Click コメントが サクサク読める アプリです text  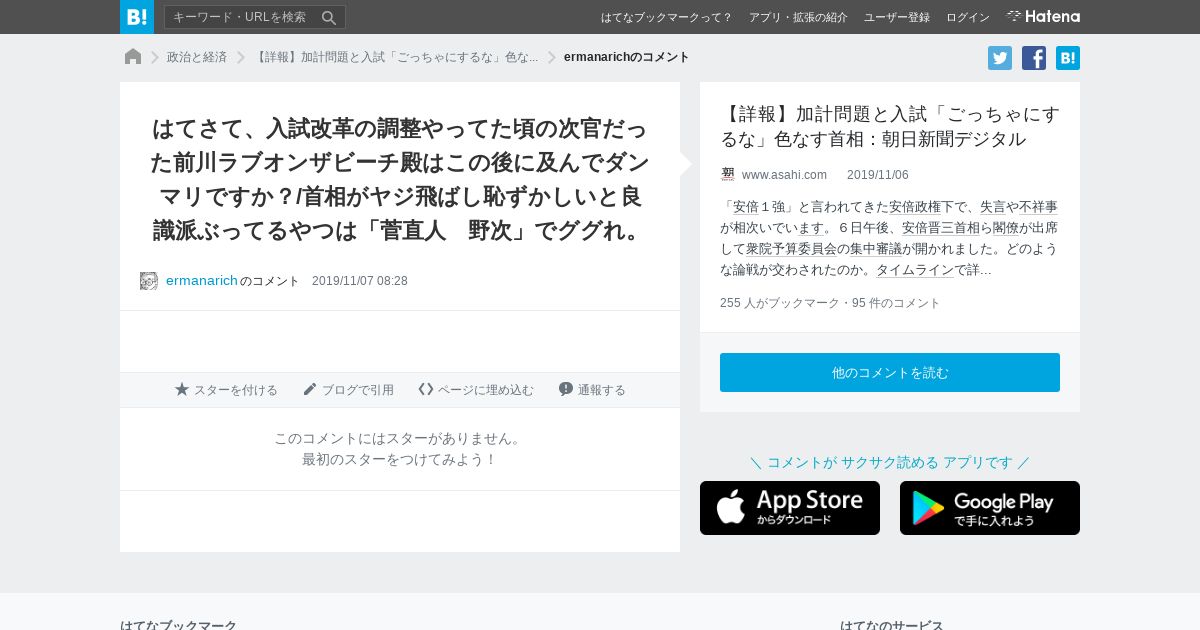(x=890, y=462)
